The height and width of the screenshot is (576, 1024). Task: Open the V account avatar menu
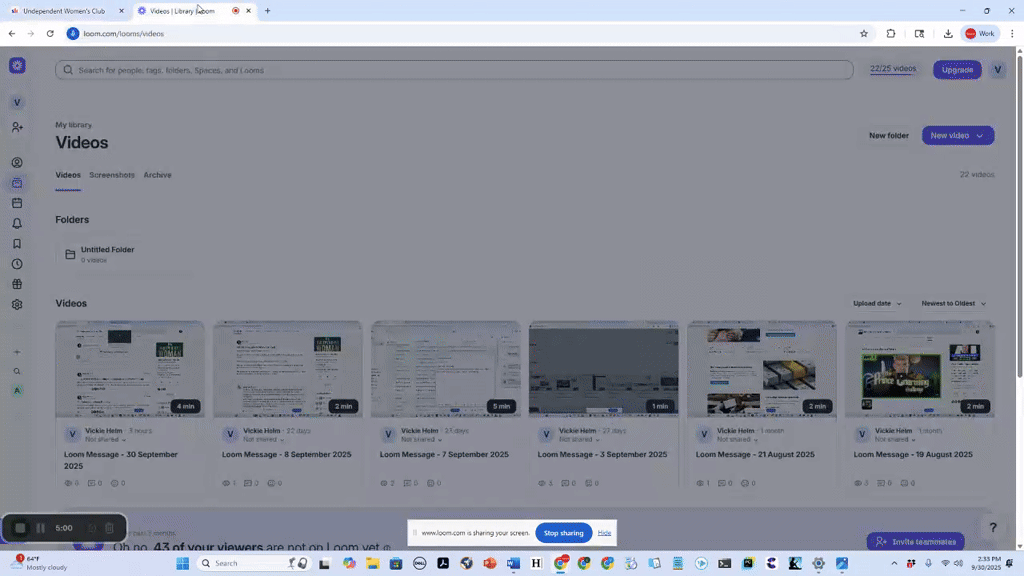tap(997, 70)
